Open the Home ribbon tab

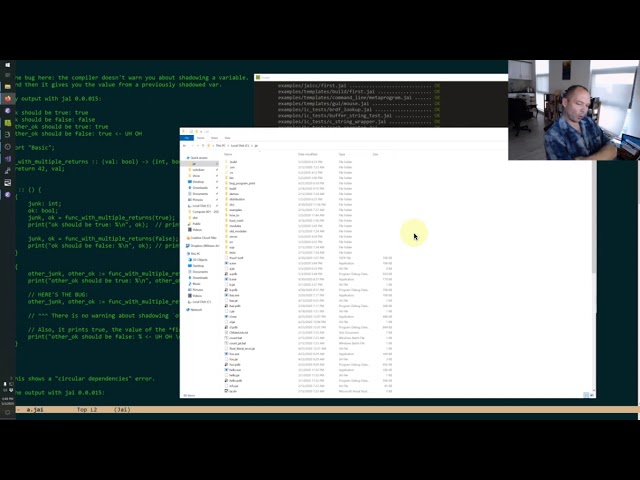point(200,138)
